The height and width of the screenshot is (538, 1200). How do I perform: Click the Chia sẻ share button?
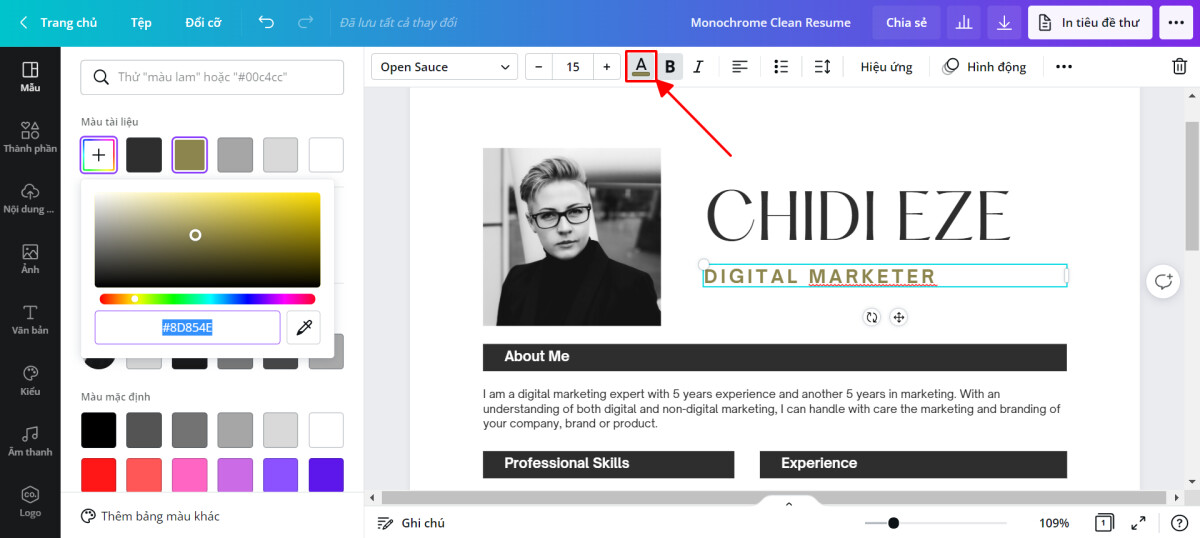(906, 22)
